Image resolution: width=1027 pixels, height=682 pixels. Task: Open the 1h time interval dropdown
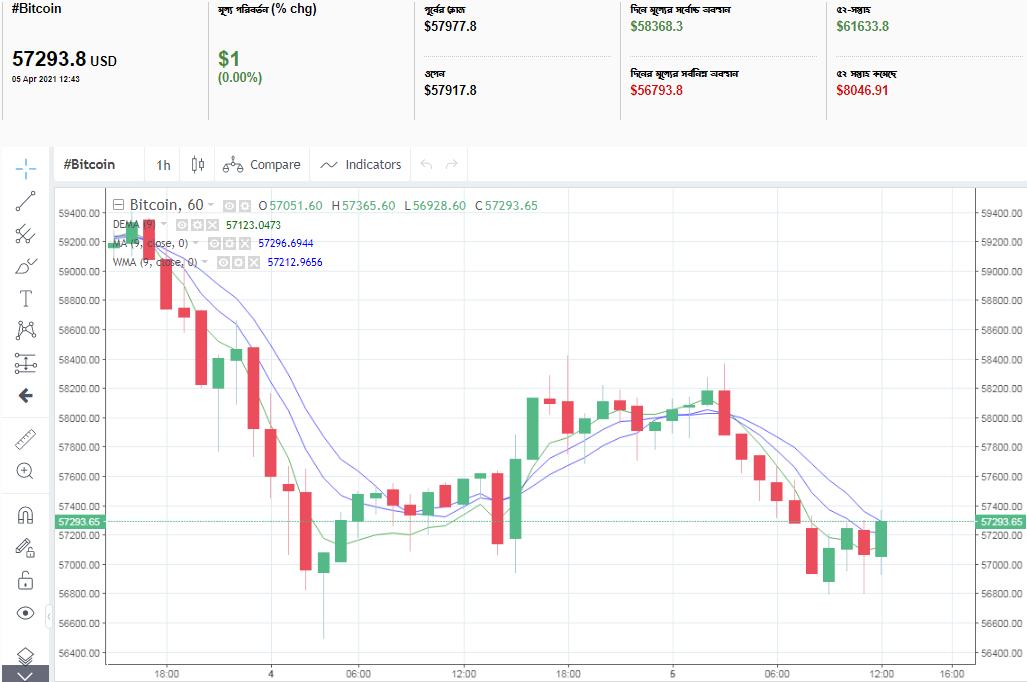163,165
